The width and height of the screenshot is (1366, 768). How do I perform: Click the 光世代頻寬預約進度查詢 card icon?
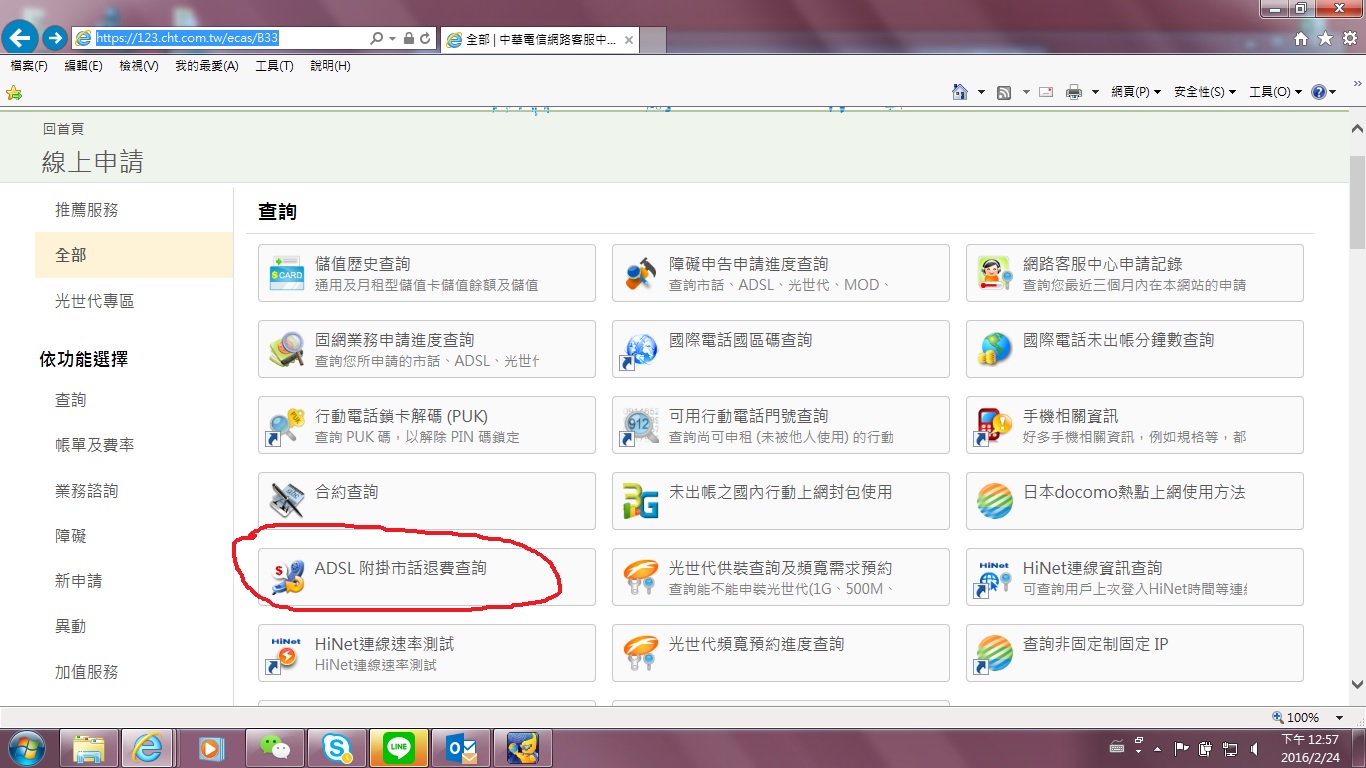pyautogui.click(x=641, y=653)
